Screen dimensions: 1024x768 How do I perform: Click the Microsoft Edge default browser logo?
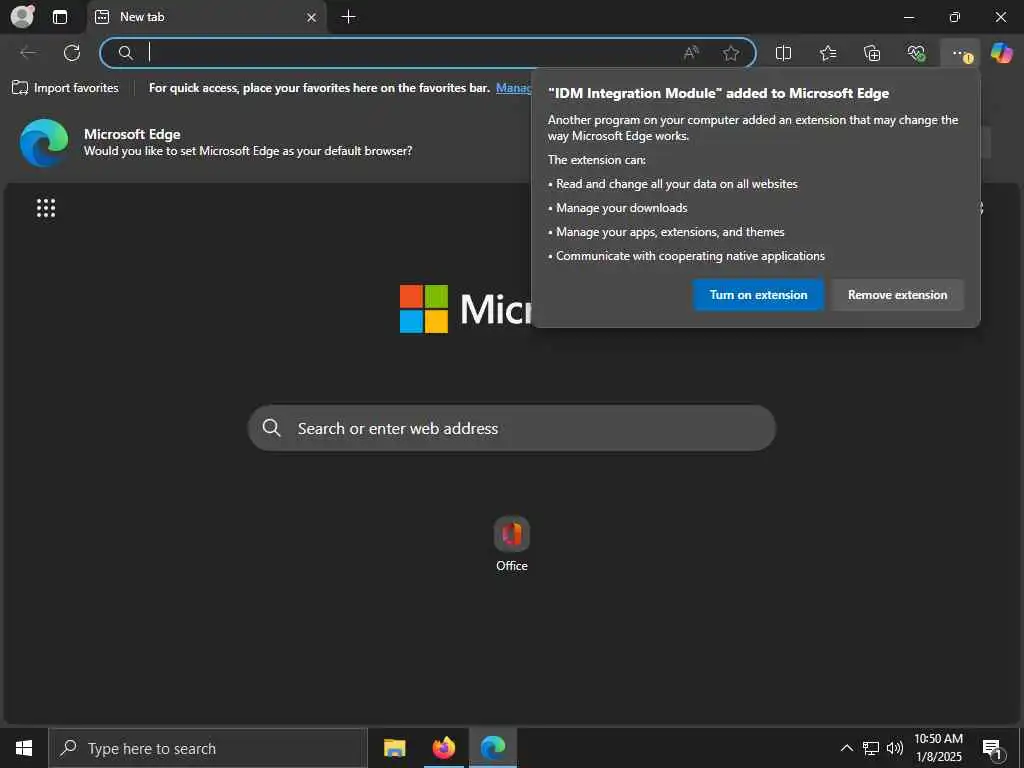coord(44,142)
